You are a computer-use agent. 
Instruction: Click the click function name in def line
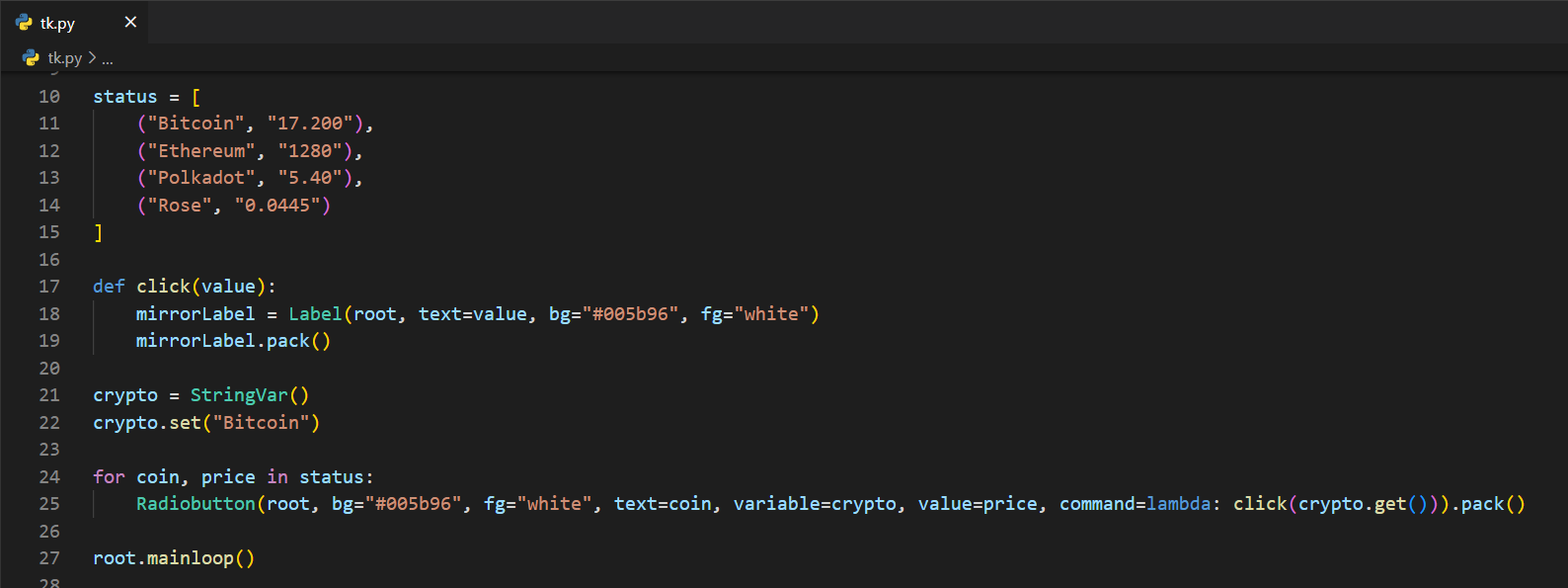[x=163, y=287]
